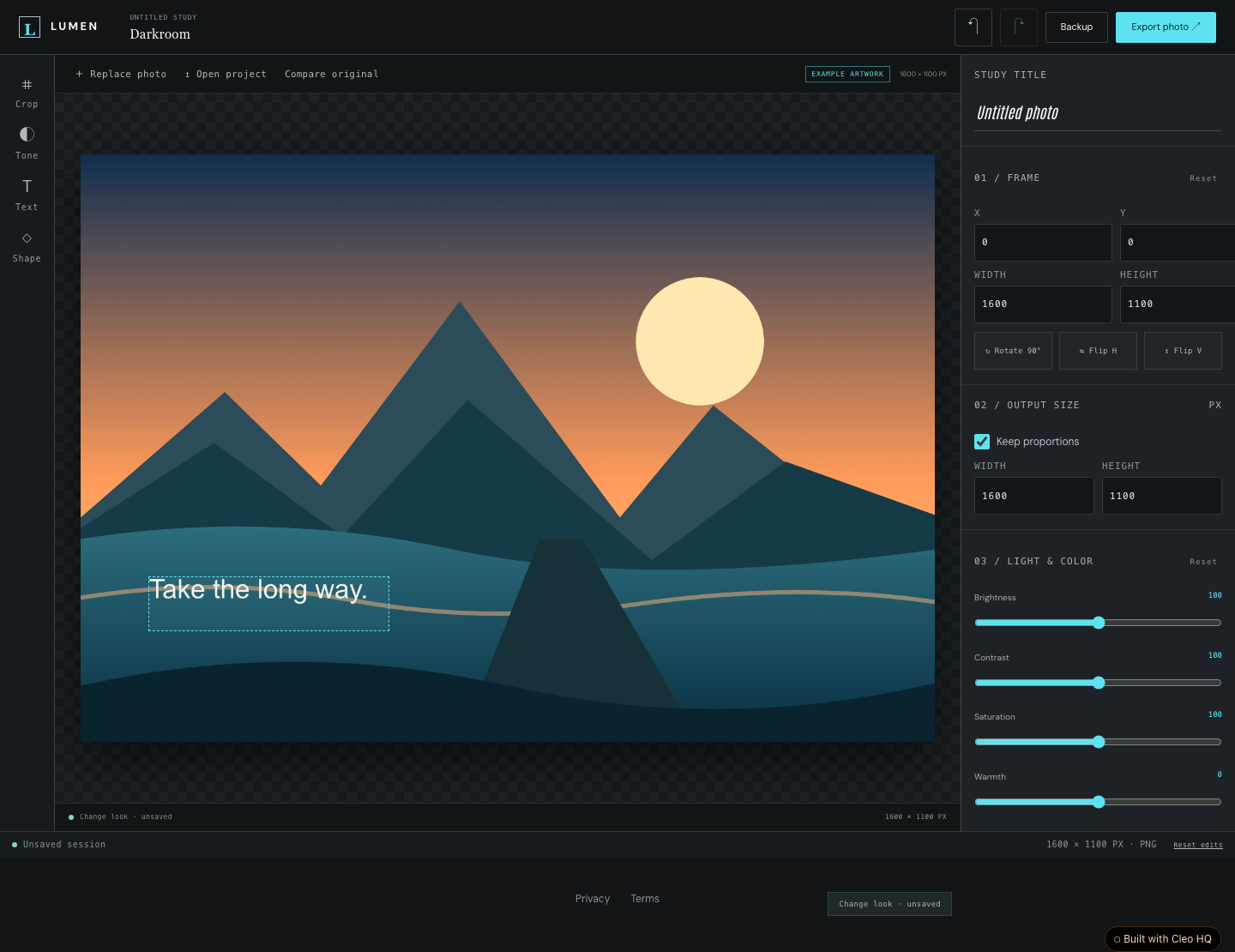The image size is (1235, 952).
Task: Click the Output Size Width field
Action: click(x=1033, y=496)
